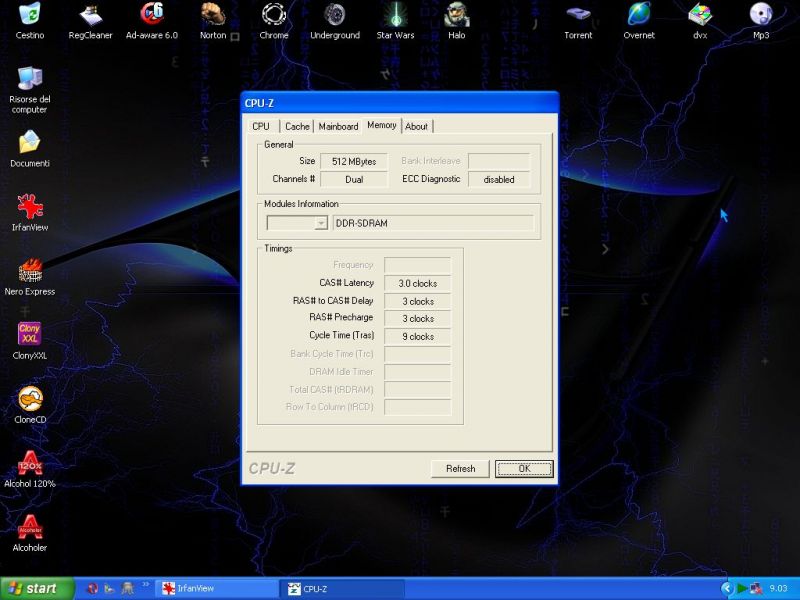Open the Windows start menu
Screen dimensions: 800x600
37,588
